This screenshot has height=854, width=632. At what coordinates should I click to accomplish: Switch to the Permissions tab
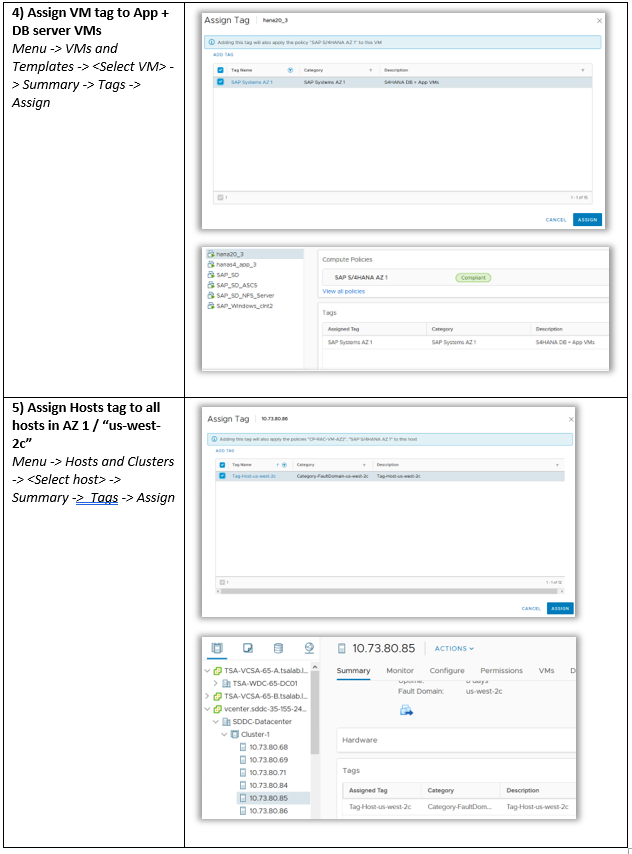501,670
